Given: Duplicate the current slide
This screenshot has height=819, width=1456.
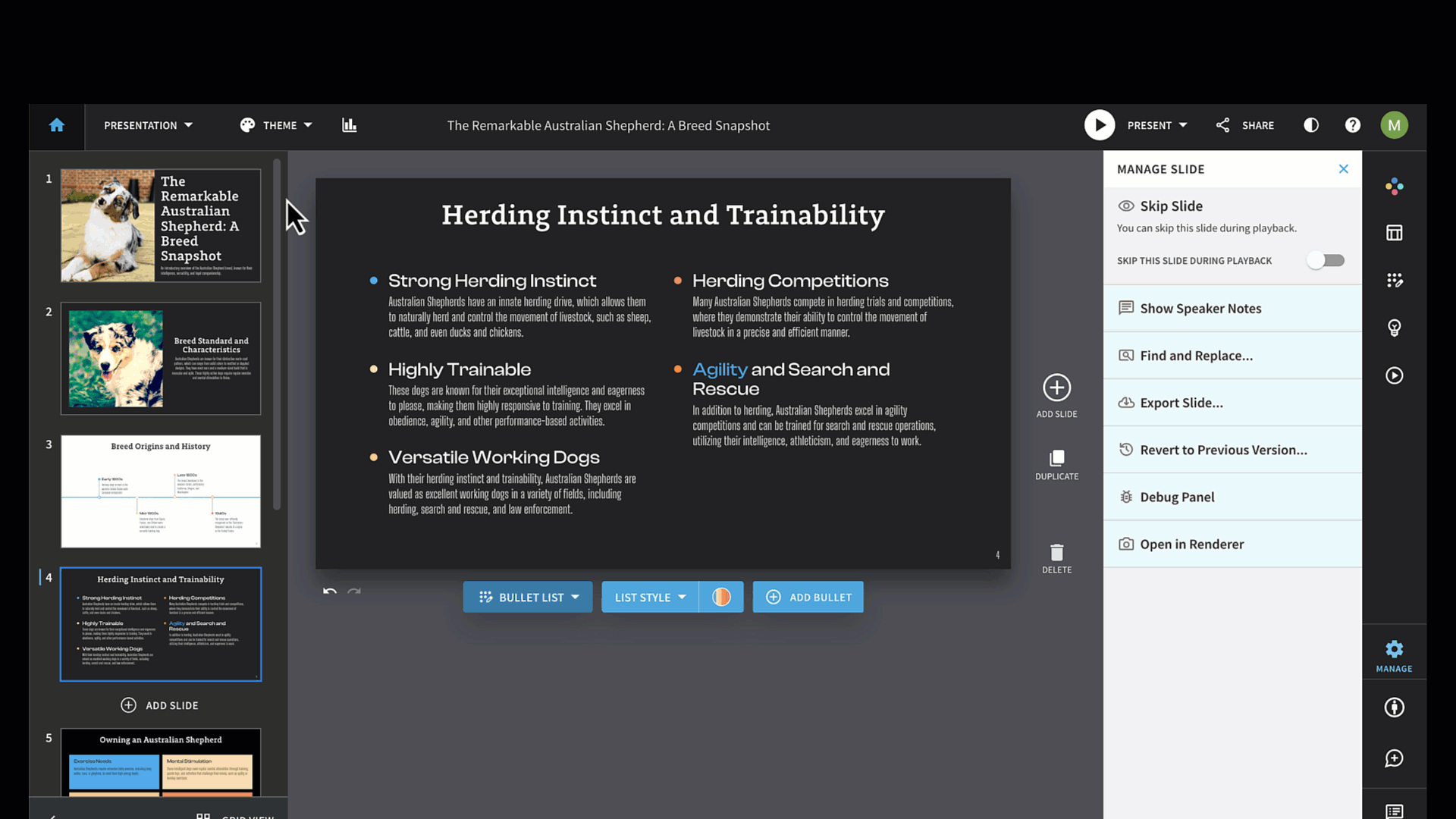Looking at the screenshot, I should (x=1056, y=465).
